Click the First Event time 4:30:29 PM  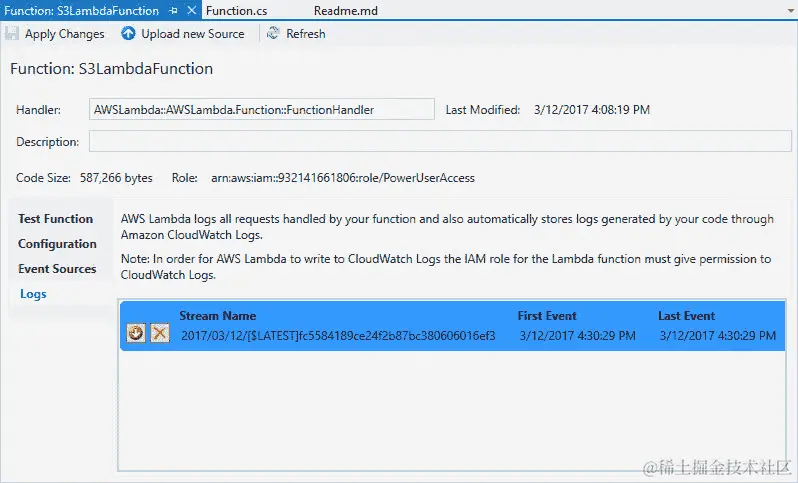[578, 336]
